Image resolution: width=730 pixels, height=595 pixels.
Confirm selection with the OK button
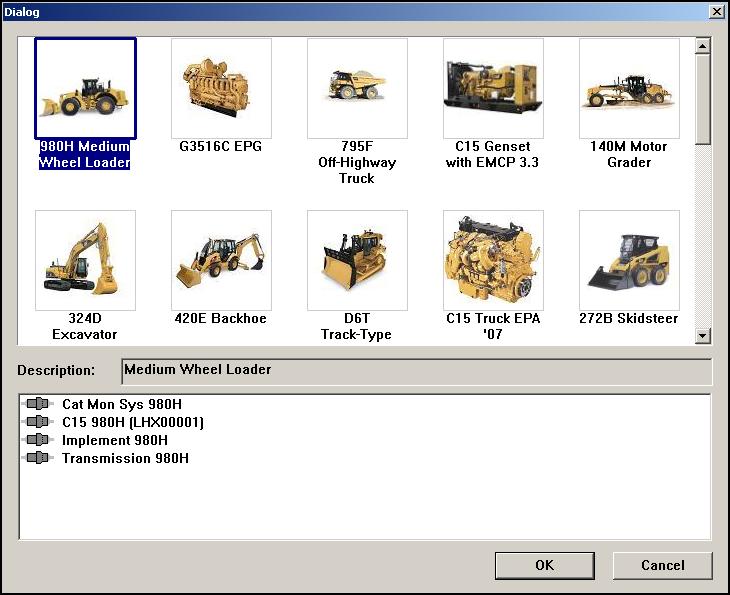click(545, 566)
